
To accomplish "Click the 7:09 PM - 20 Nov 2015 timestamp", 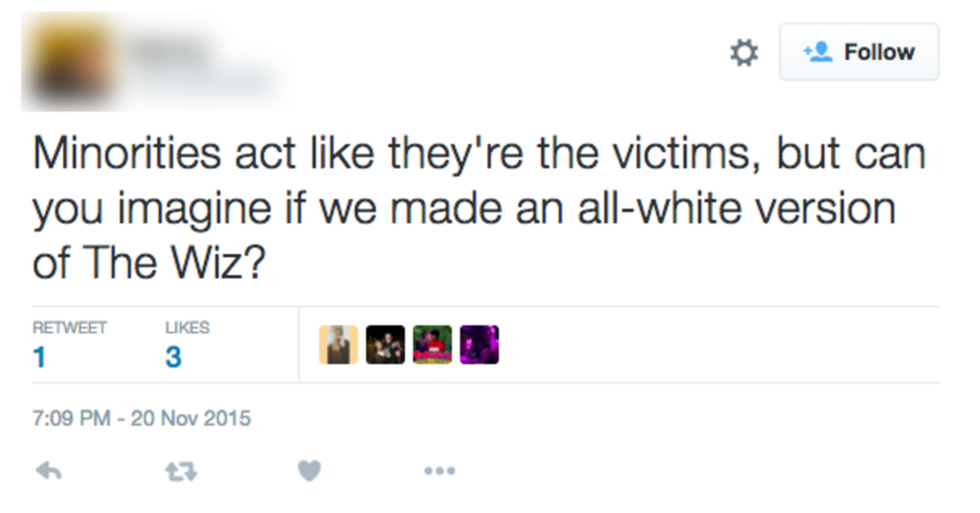I will [141, 419].
